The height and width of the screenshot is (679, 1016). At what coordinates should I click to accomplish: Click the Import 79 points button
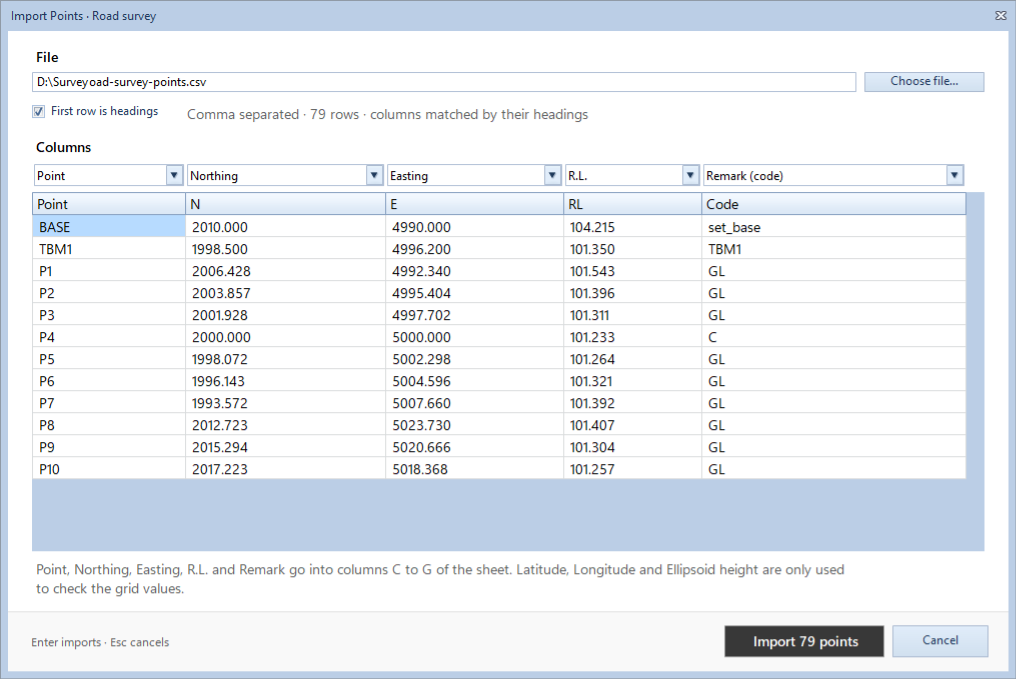(804, 641)
